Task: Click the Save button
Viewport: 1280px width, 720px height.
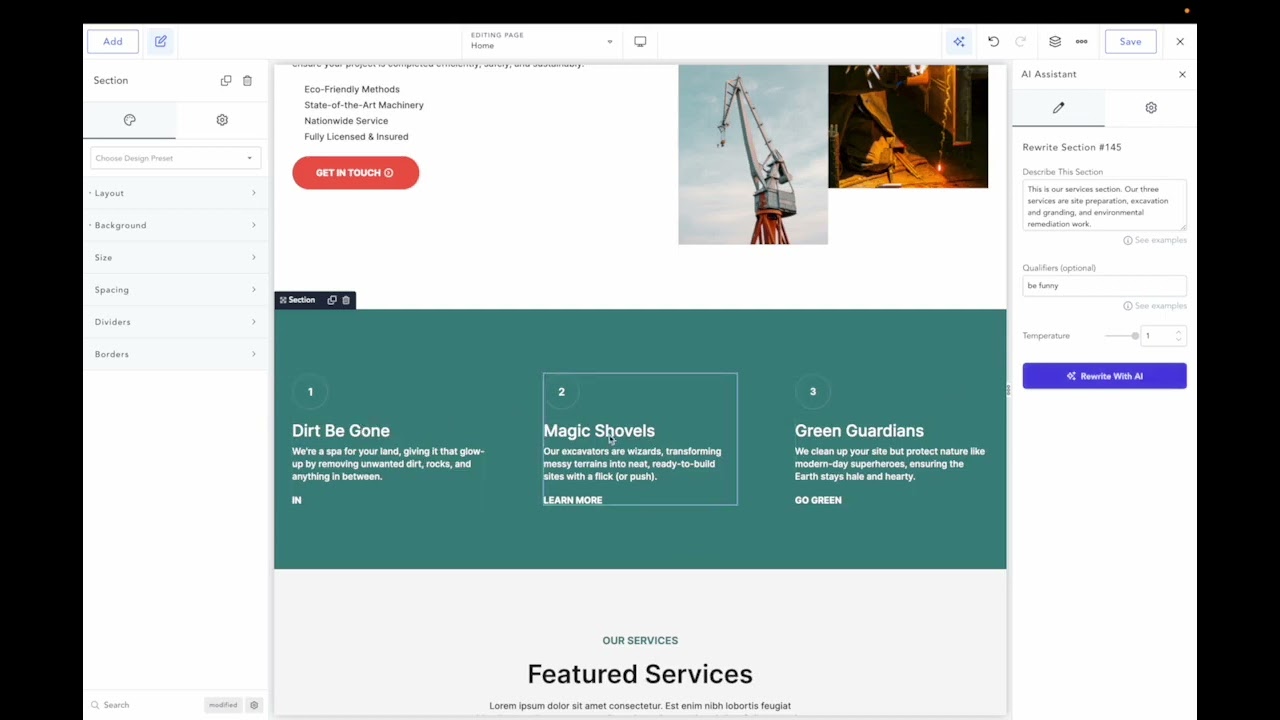Action: tap(1130, 42)
